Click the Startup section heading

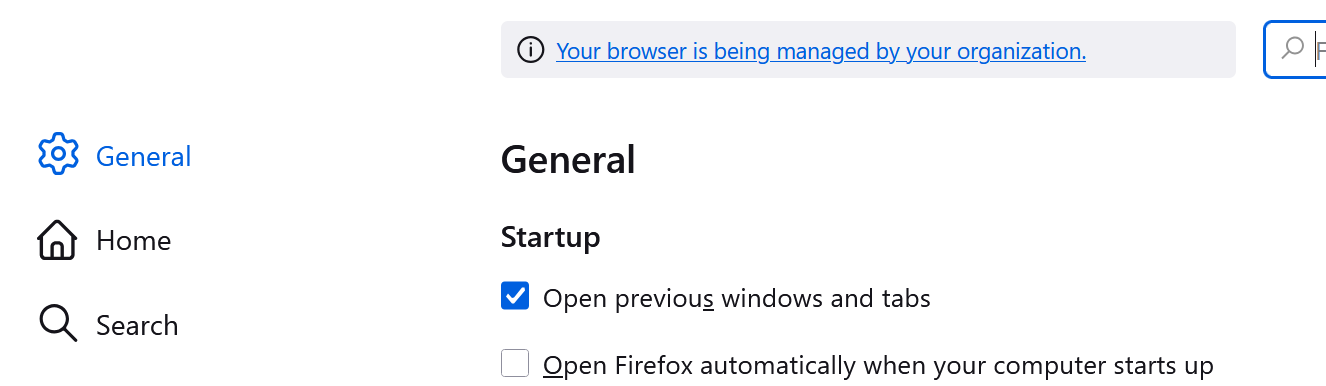click(x=551, y=238)
